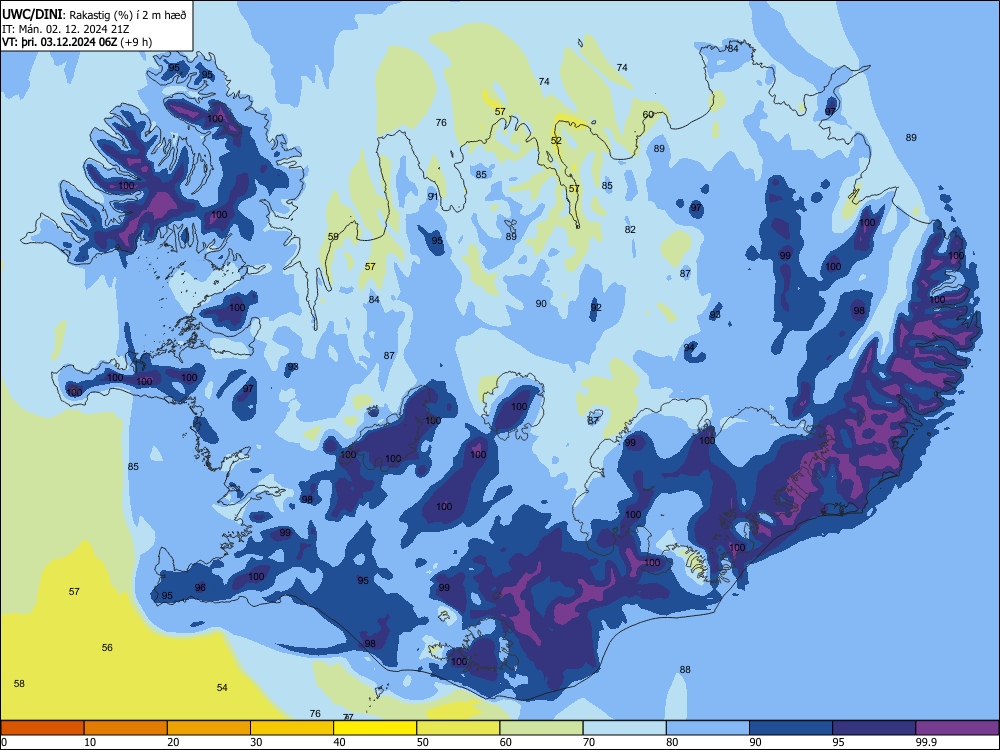Click the humidity value '82' on the map
Screen dimensions: 1000x750
point(630,230)
